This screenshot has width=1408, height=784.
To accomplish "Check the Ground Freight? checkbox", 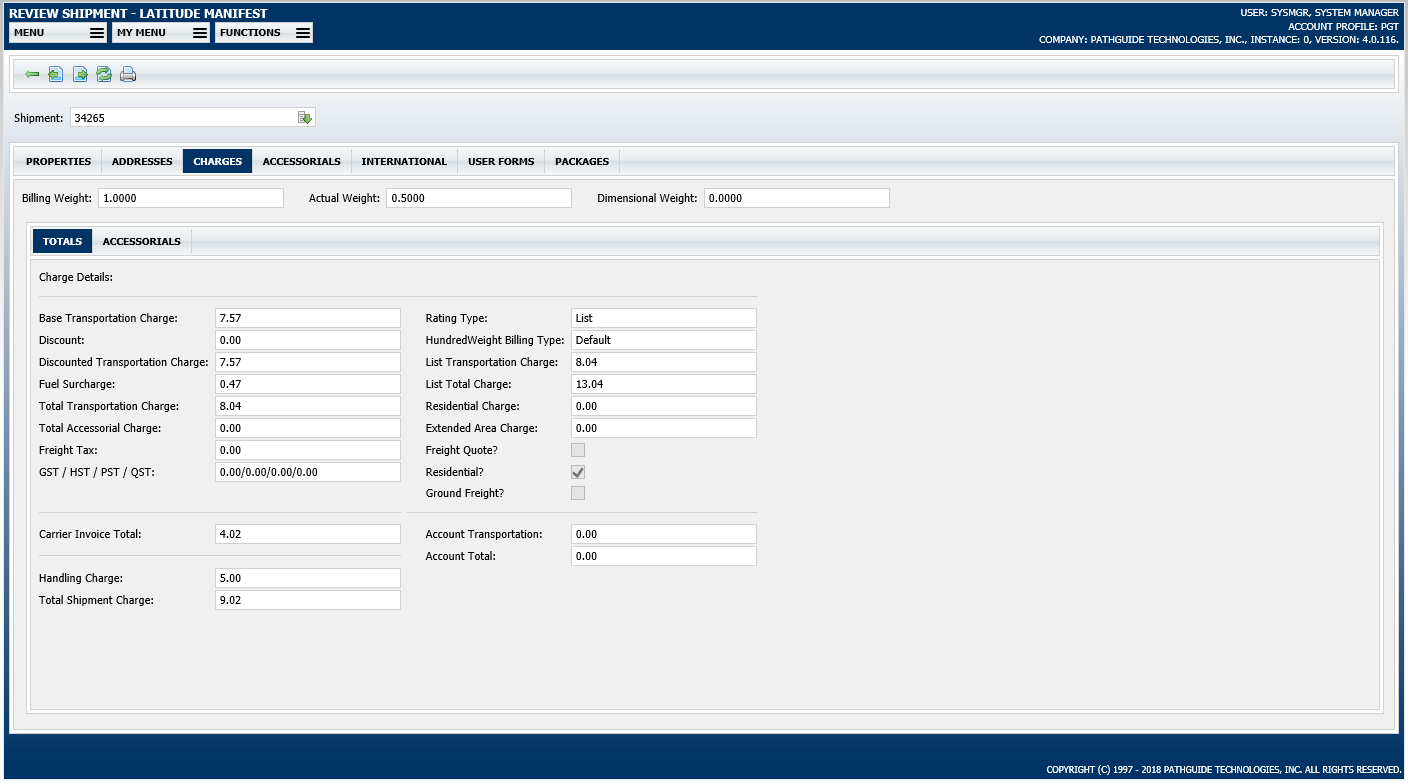I will tap(577, 492).
